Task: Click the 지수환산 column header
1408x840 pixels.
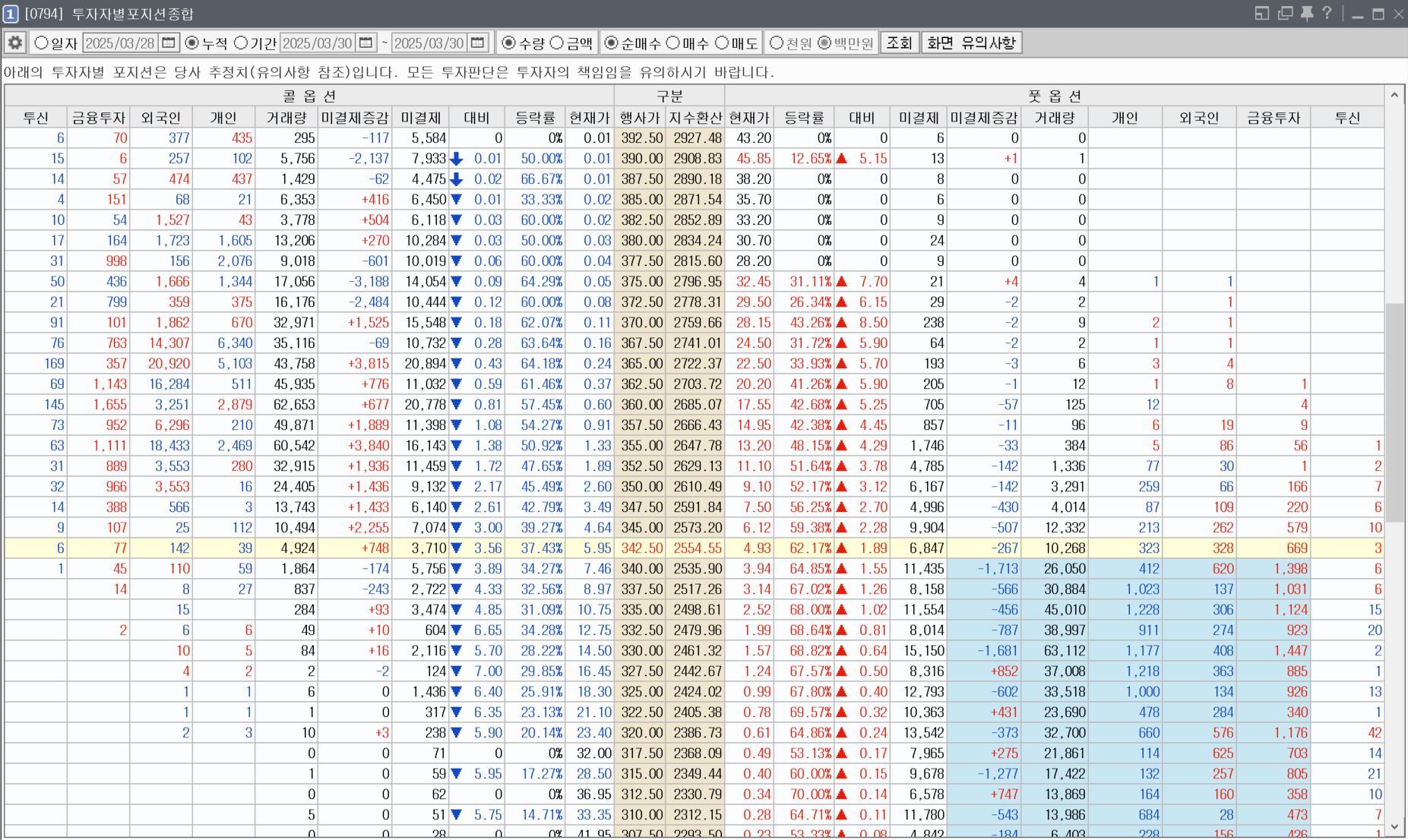Action: 695,118
